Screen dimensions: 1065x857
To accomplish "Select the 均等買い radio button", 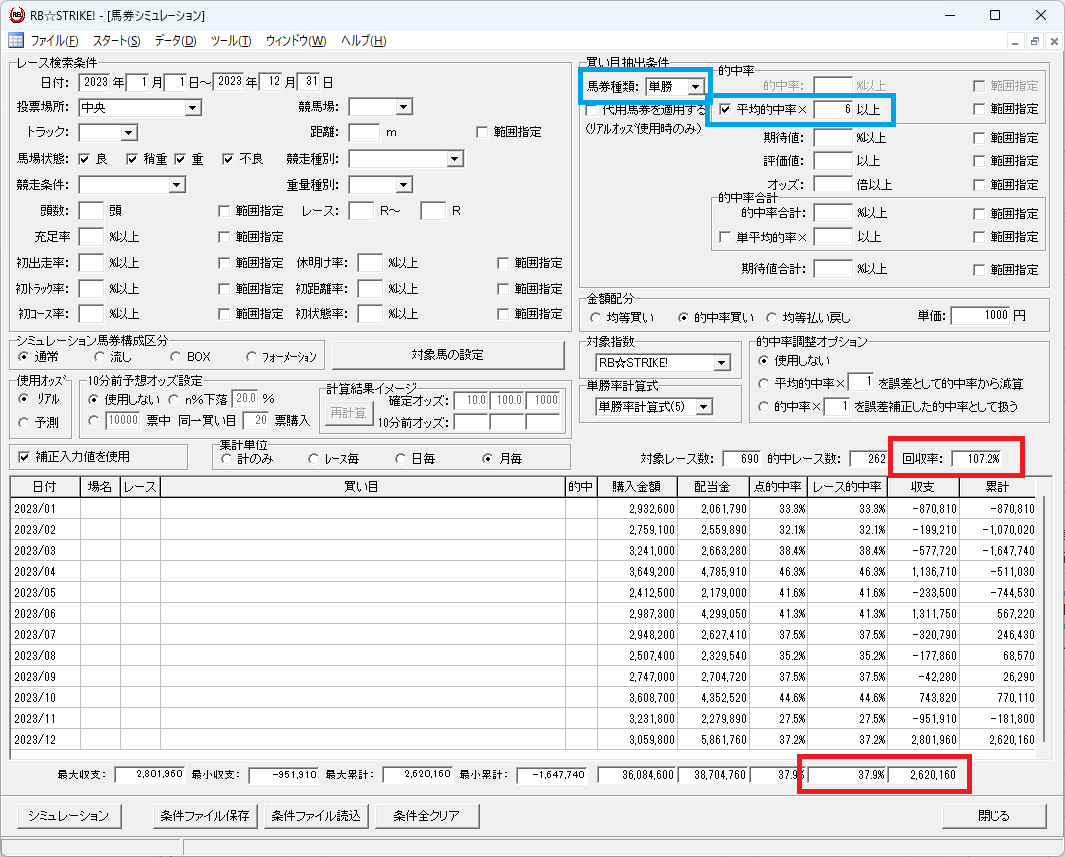I will [596, 318].
